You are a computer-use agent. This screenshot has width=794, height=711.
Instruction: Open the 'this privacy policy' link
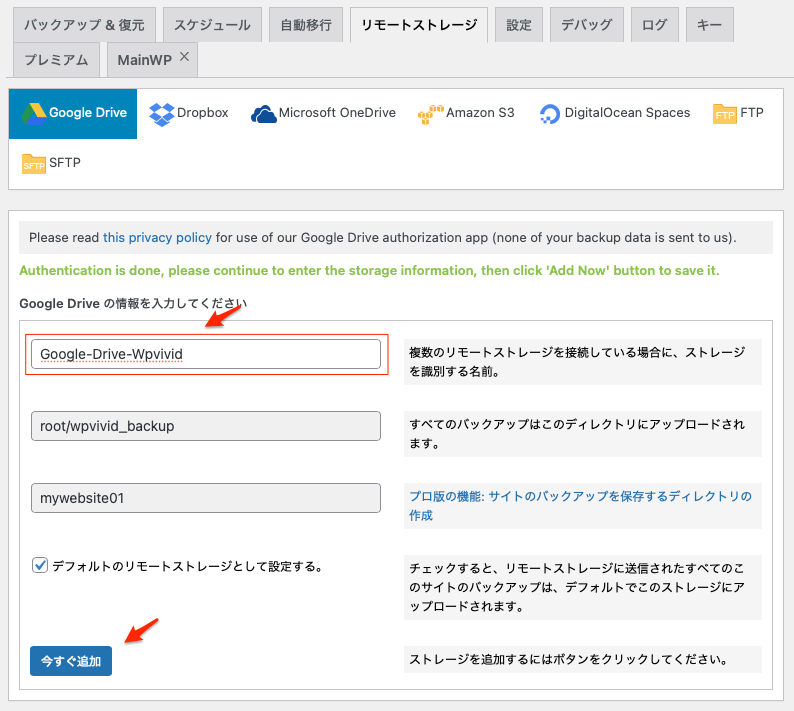click(x=157, y=237)
